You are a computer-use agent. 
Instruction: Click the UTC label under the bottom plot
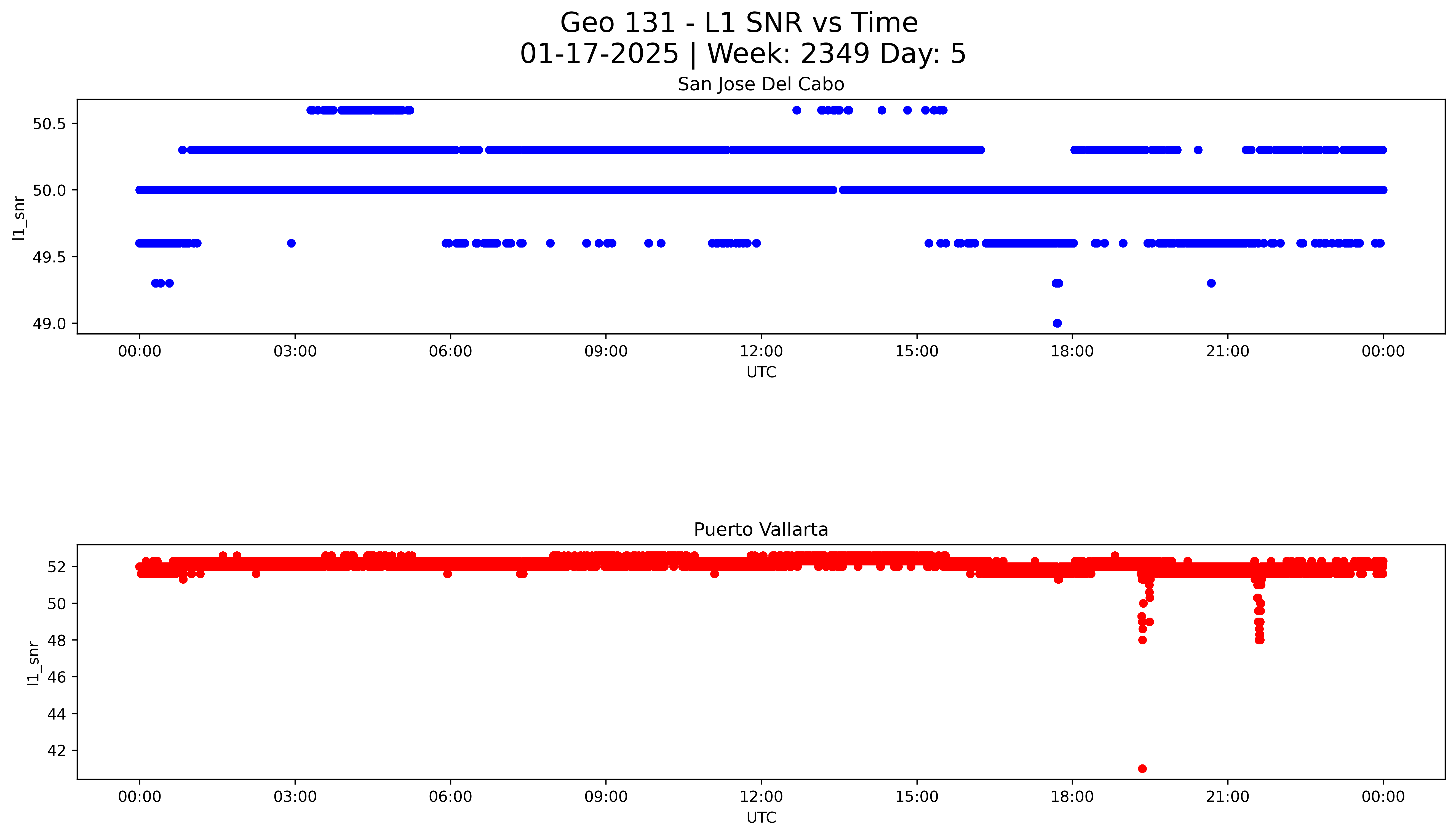click(x=761, y=817)
